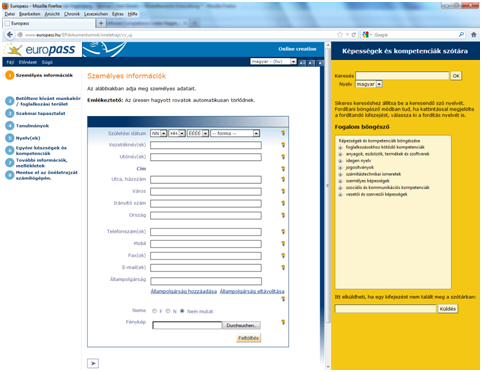Select the N gender radio button
The width and height of the screenshot is (482, 372).
point(168,311)
